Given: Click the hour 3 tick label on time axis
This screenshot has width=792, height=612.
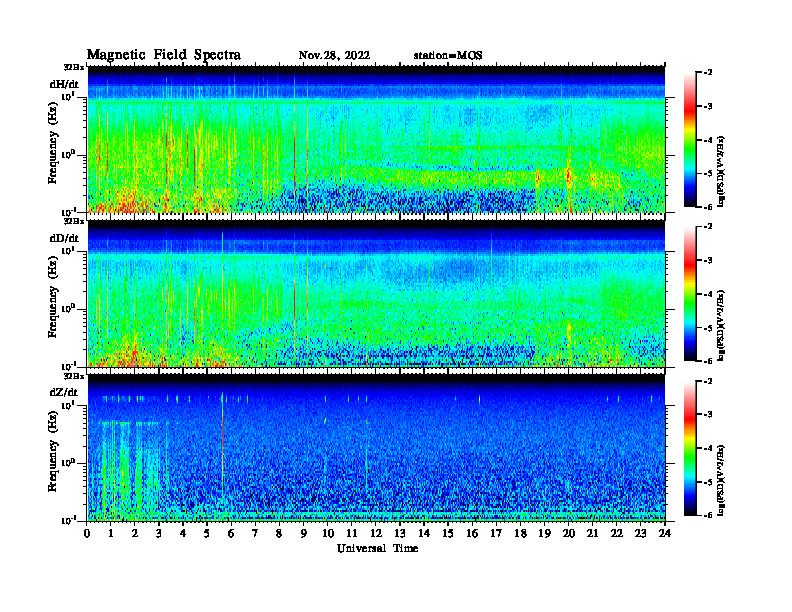Looking at the screenshot, I should (x=159, y=534).
